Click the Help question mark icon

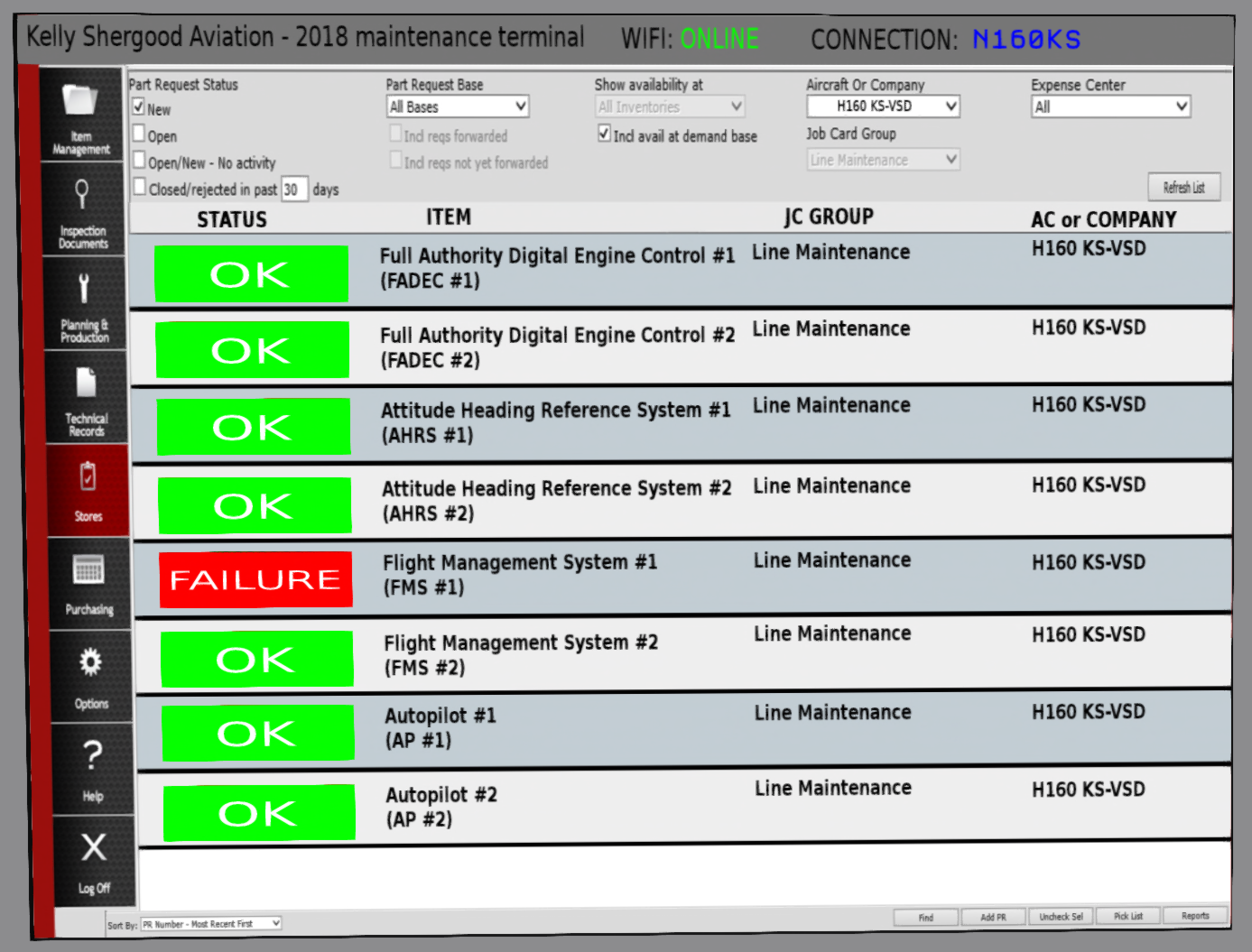pyautogui.click(x=92, y=755)
